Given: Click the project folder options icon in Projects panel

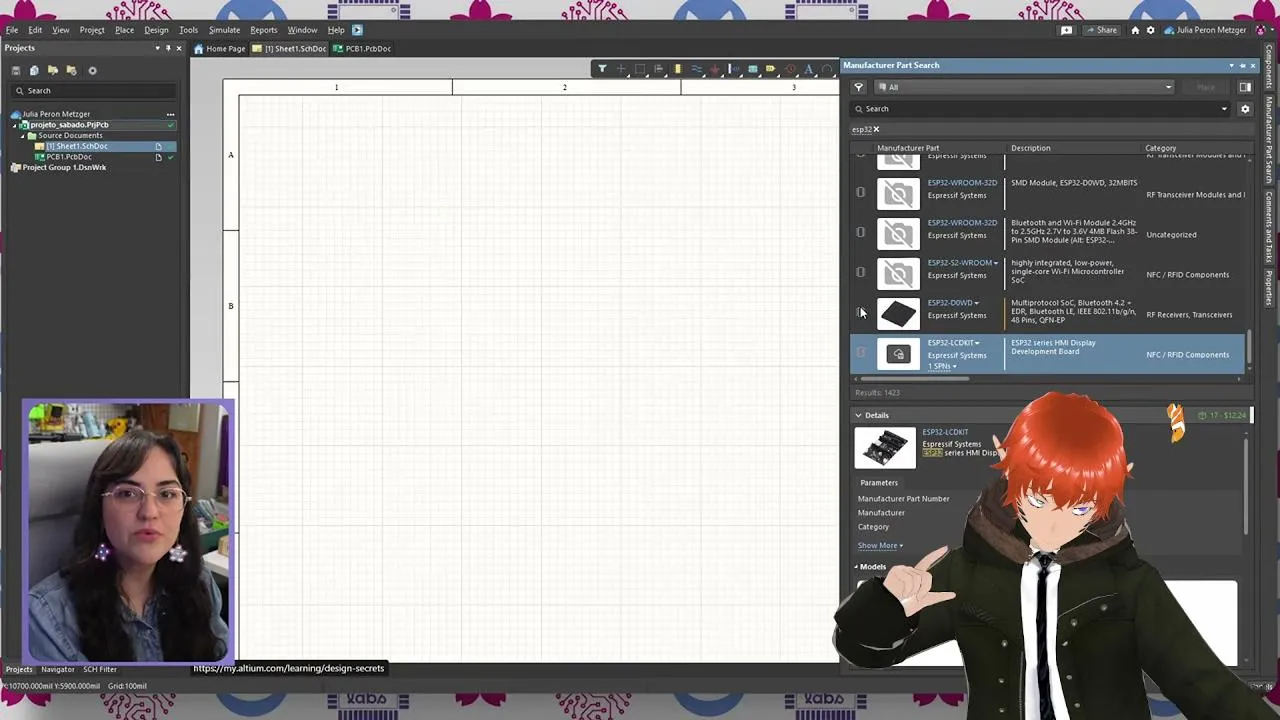Looking at the screenshot, I should pyautogui.click(x=72, y=70).
